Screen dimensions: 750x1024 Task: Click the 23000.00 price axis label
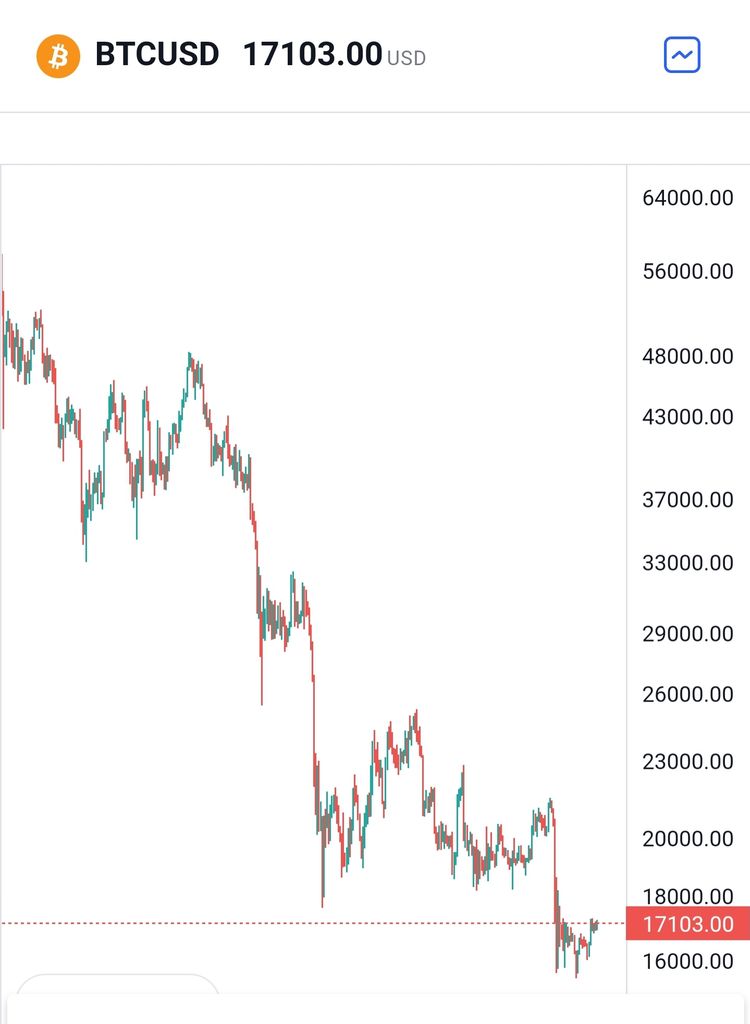coord(687,761)
